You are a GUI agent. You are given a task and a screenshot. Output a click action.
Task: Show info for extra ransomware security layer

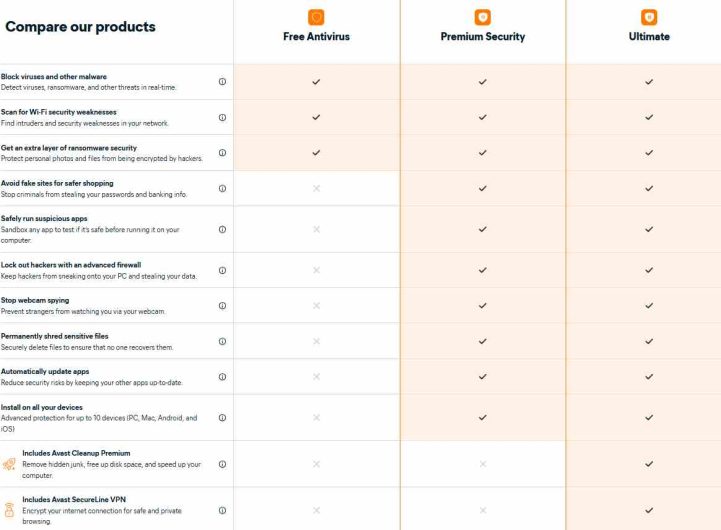pos(222,153)
